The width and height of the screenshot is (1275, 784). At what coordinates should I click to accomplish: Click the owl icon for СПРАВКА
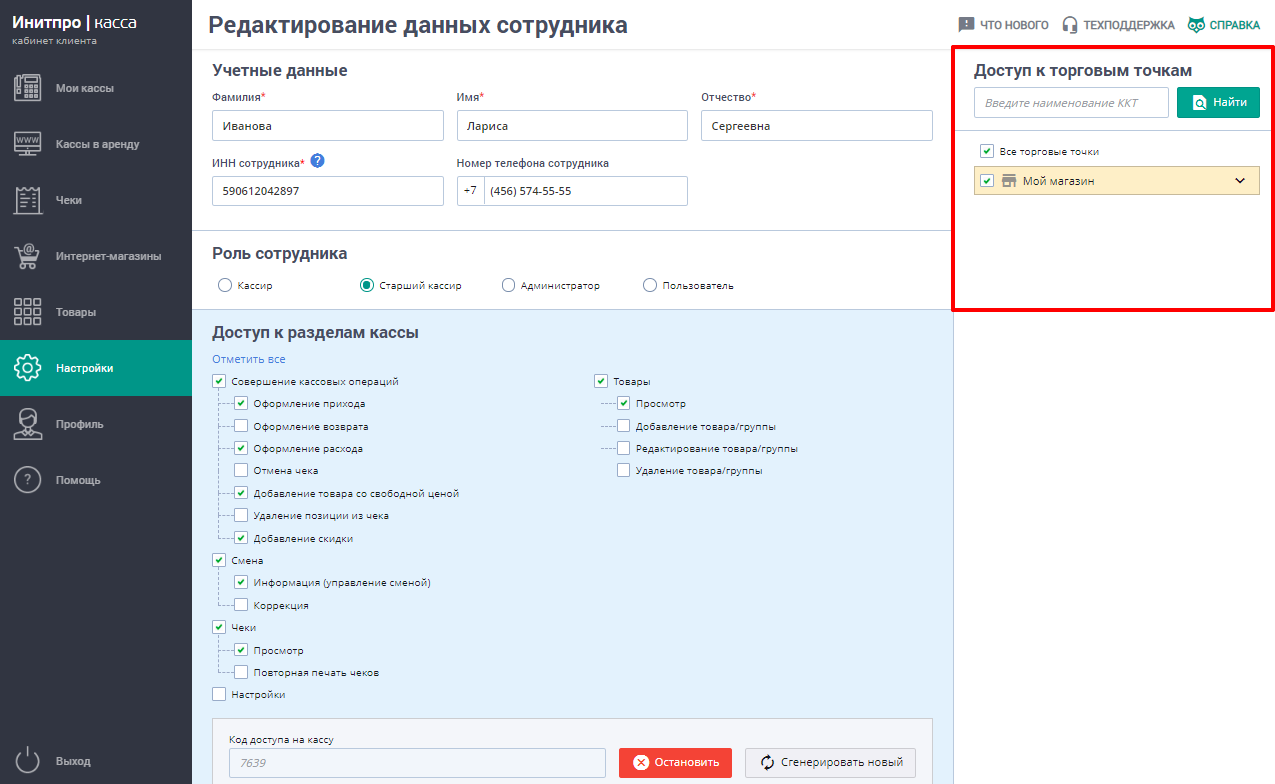pyautogui.click(x=1196, y=25)
